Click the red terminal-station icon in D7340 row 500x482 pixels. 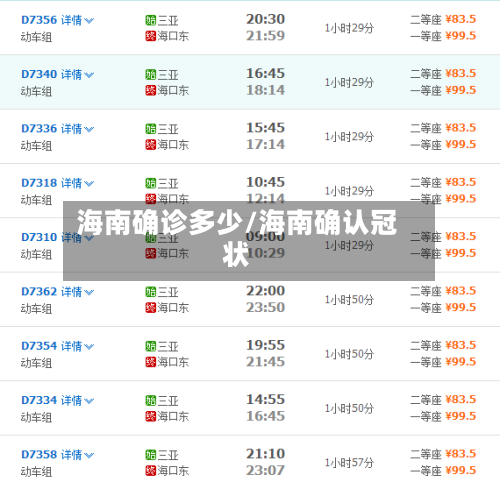151,90
